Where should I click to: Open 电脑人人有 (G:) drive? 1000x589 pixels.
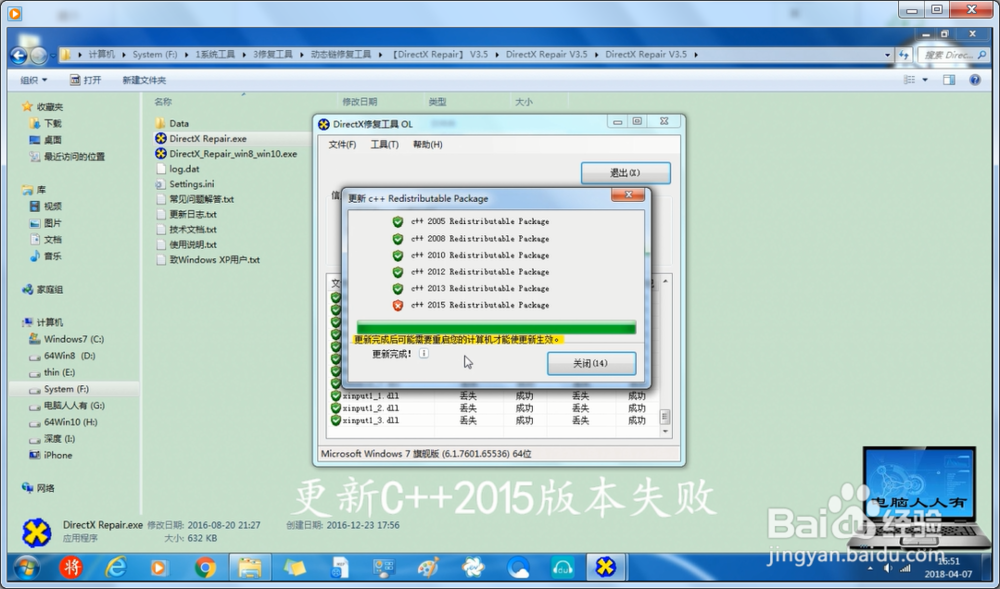[66, 405]
